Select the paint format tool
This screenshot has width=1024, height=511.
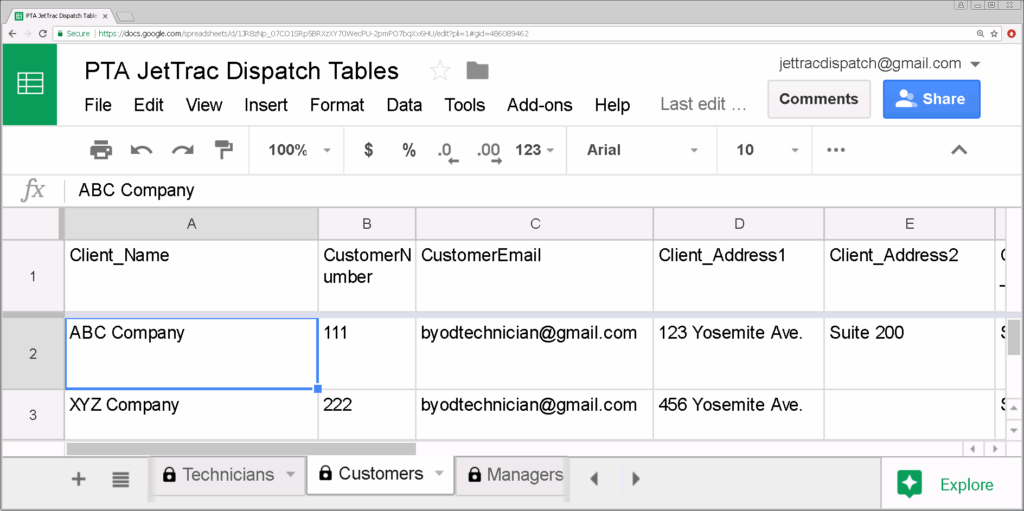(x=223, y=150)
